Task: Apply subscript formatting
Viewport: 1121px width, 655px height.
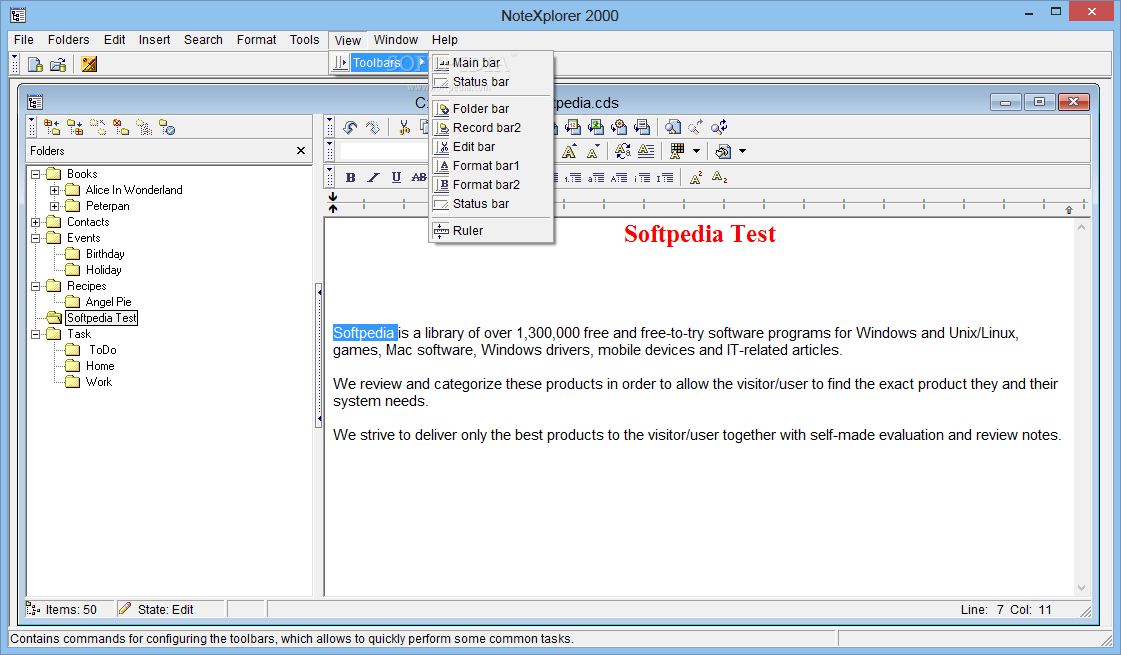Action: (719, 177)
